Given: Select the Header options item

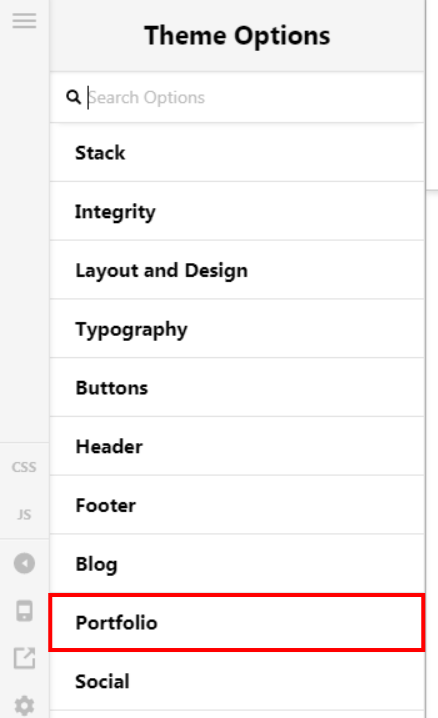Looking at the screenshot, I should pos(237,446).
